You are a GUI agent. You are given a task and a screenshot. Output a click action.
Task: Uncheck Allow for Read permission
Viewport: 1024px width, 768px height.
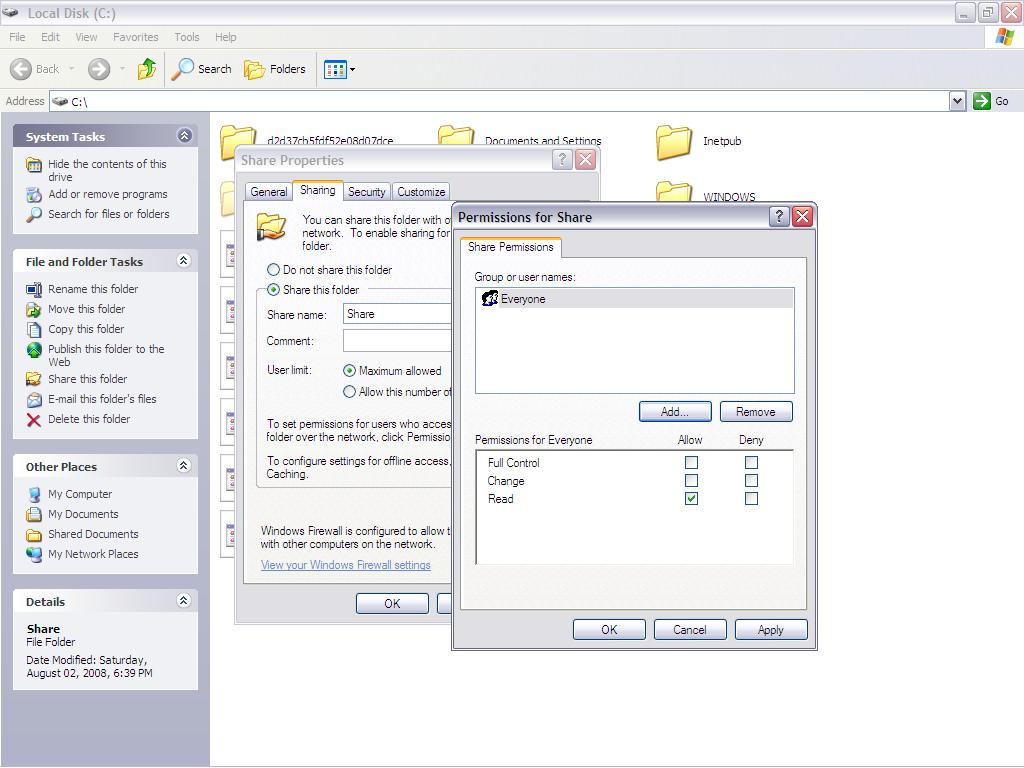691,498
